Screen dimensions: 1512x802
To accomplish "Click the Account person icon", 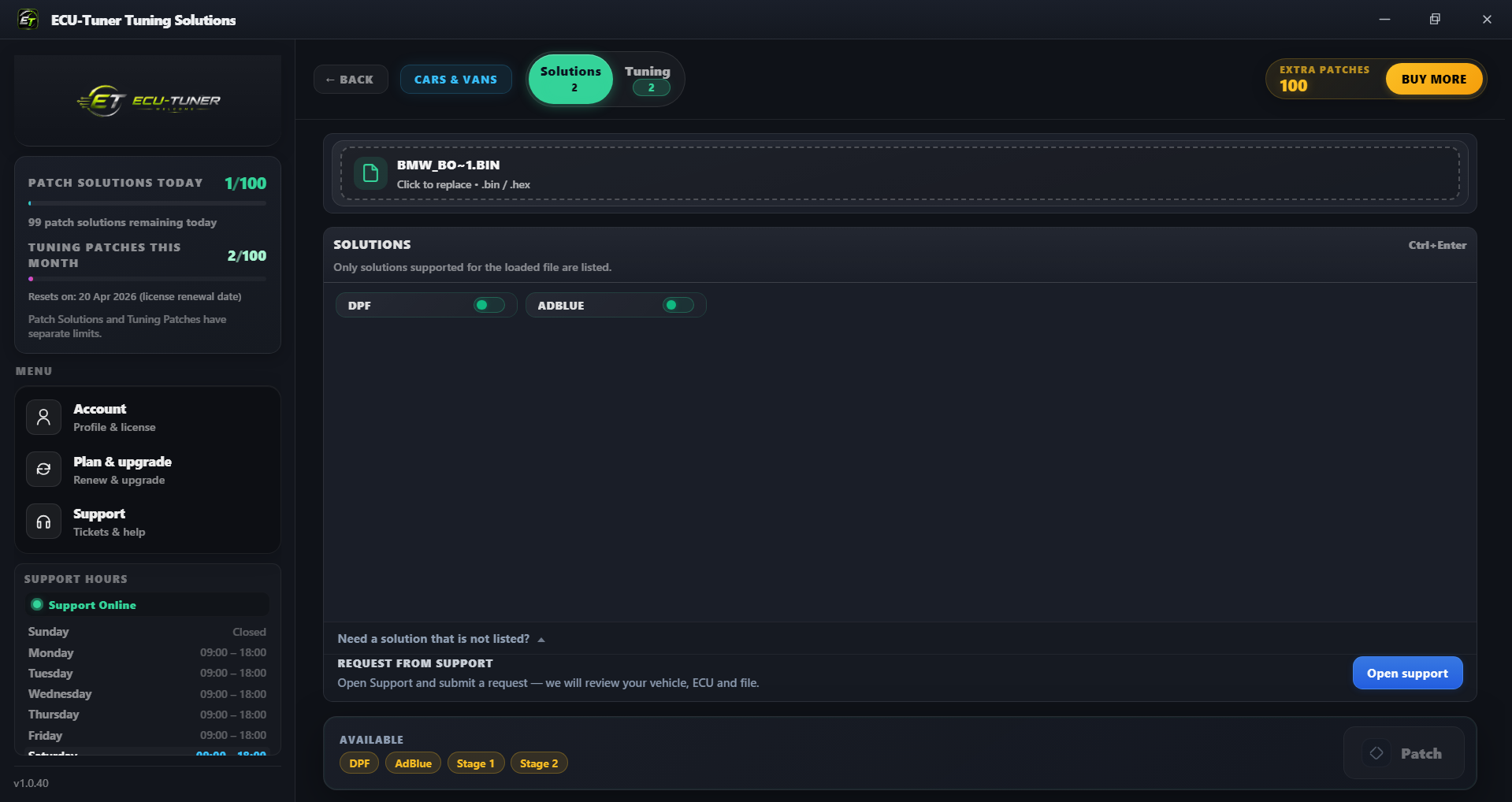I will coord(43,417).
